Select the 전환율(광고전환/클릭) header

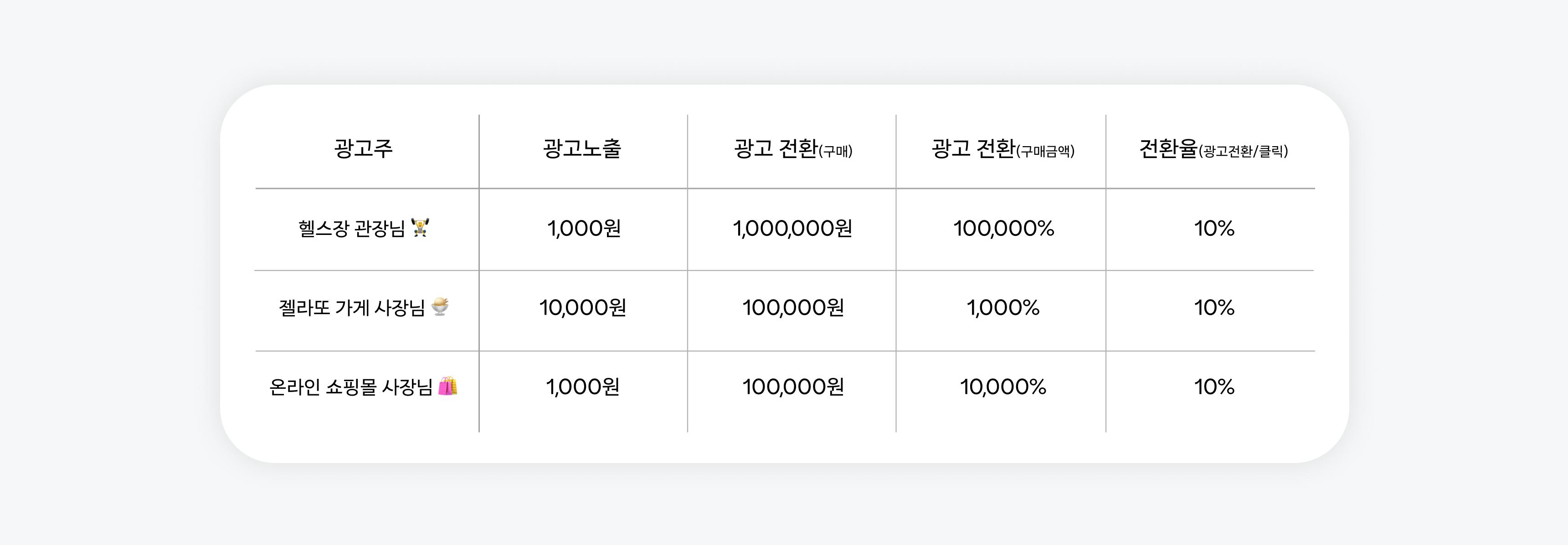tap(1213, 149)
